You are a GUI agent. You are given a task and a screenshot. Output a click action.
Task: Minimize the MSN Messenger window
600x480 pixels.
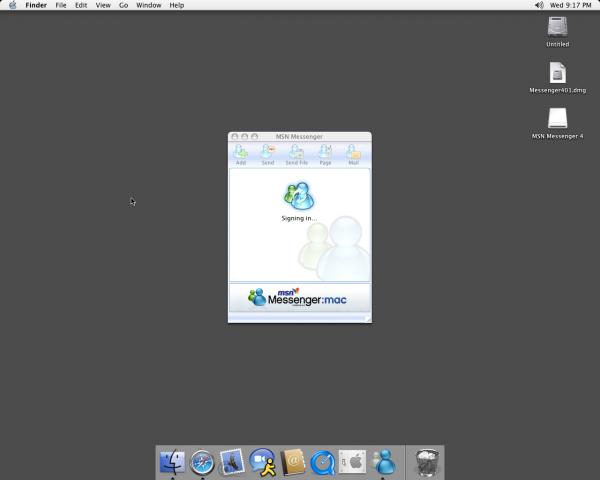click(245, 137)
